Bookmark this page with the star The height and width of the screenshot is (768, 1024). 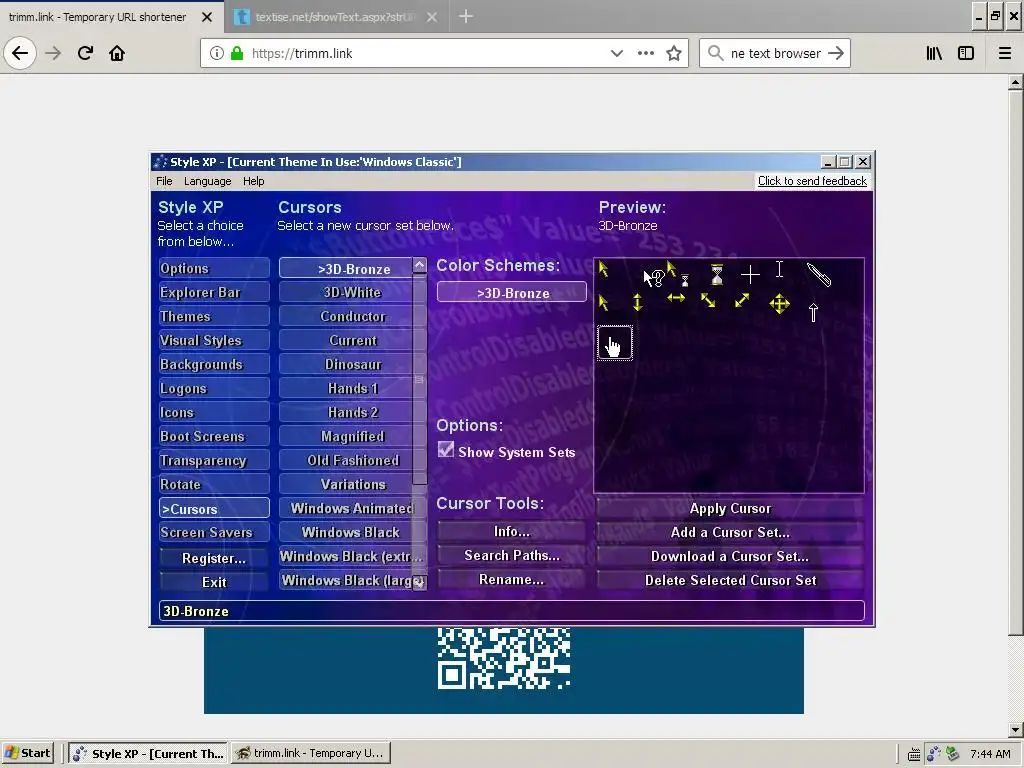click(x=674, y=54)
